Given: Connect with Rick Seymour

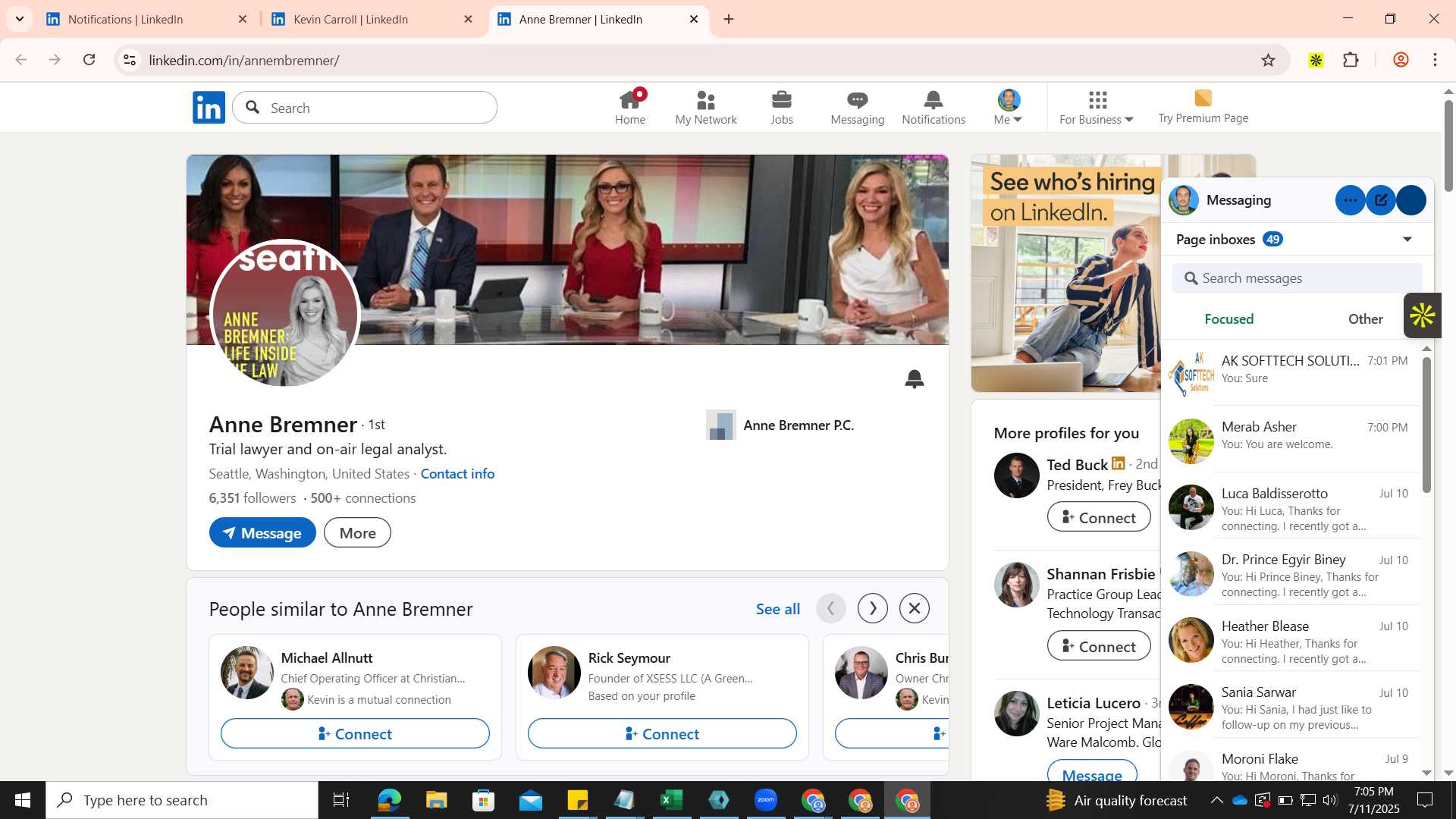Looking at the screenshot, I should coord(662,733).
